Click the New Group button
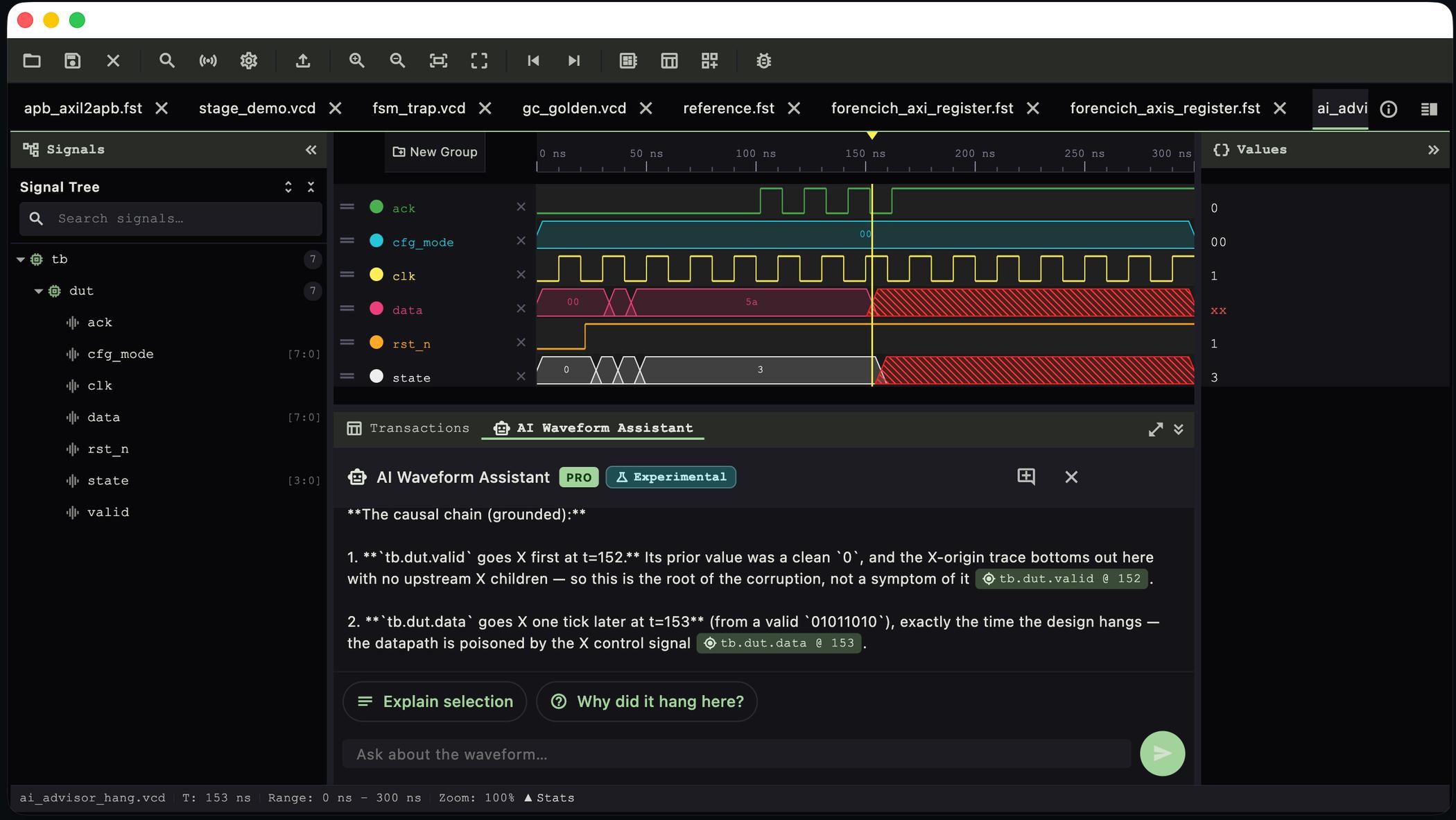This screenshot has height=820, width=1456. pyautogui.click(x=435, y=152)
